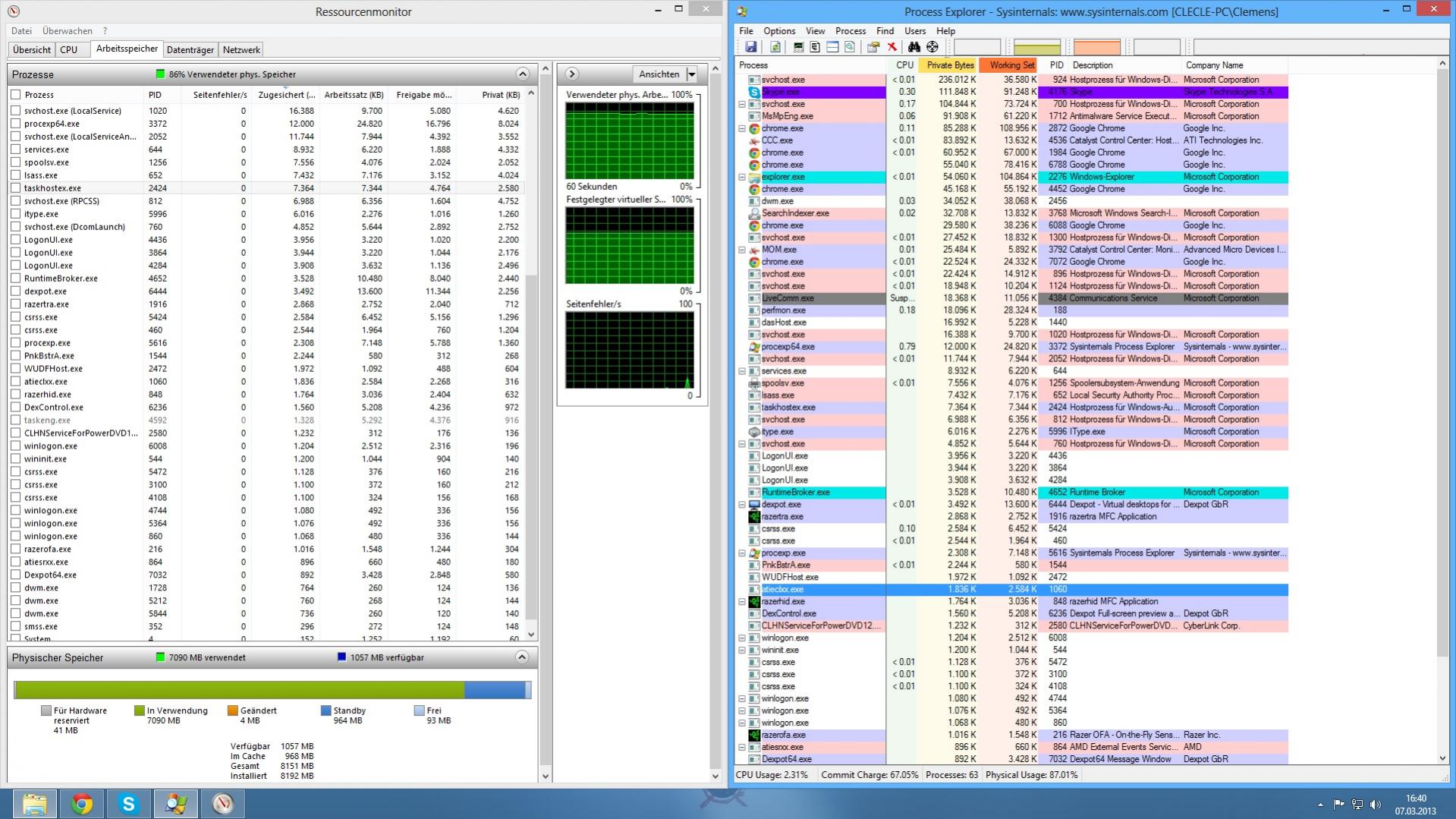Switch to Resource Monitor taskbar icon
Screen dimensions: 1456x819
click(222, 804)
